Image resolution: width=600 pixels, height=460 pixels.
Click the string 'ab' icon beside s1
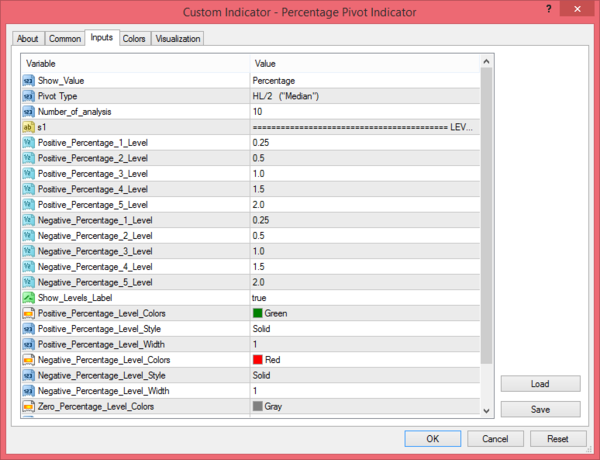coord(29,127)
